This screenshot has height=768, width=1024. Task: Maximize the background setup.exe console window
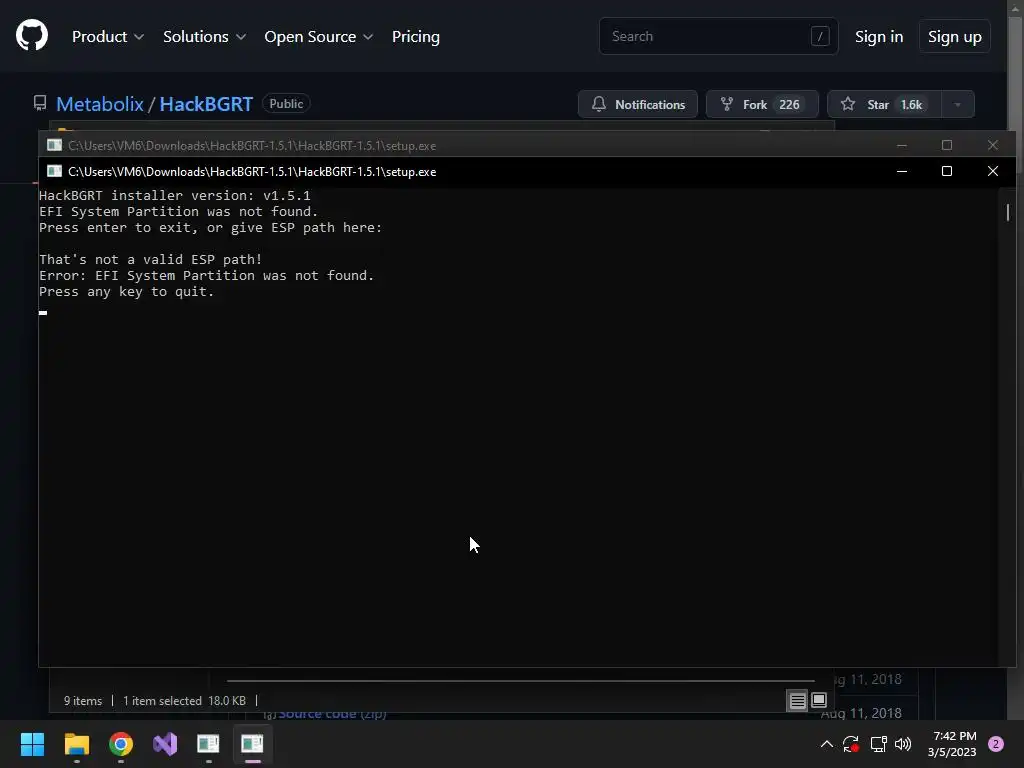946,145
